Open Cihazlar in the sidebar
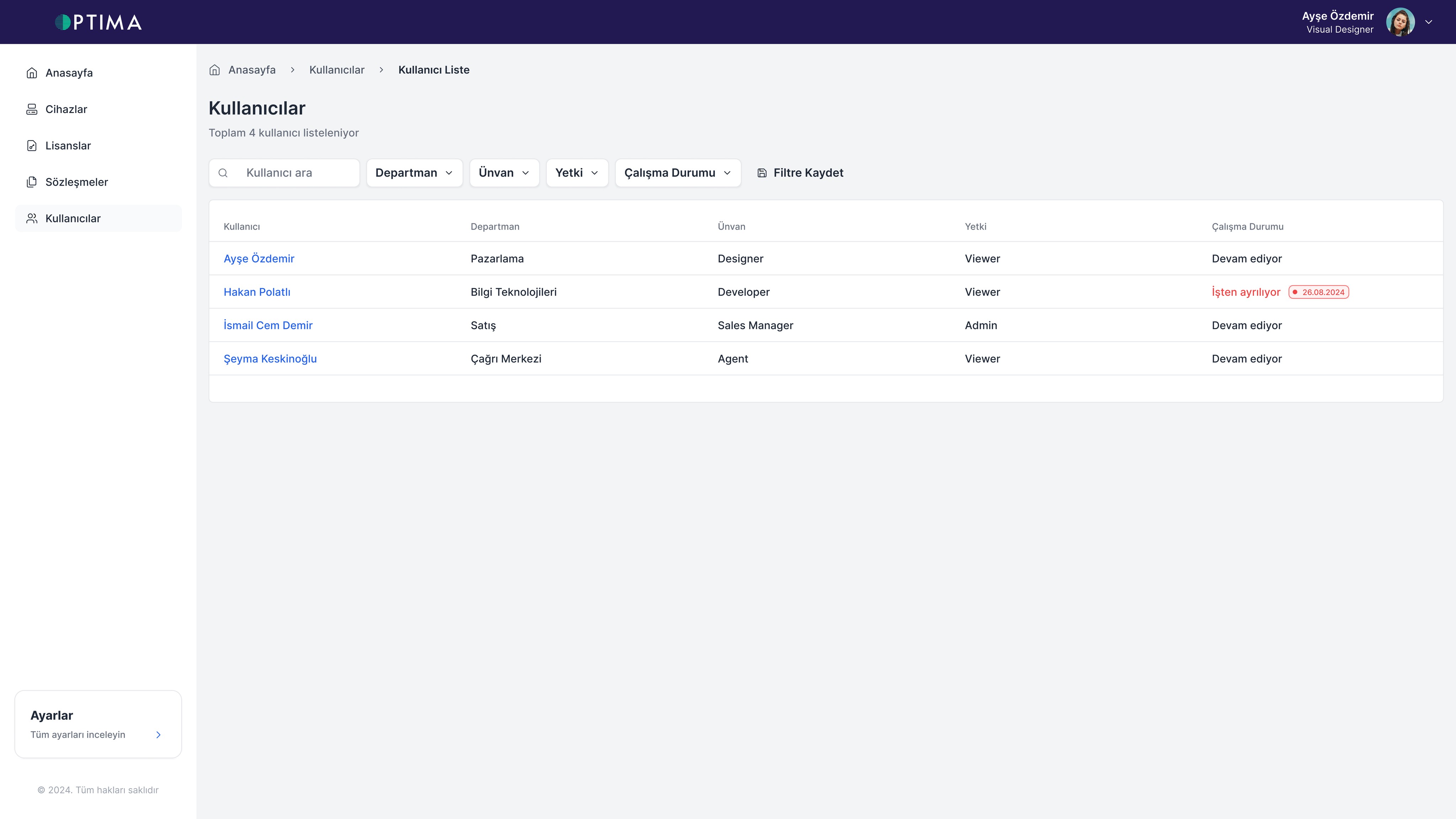The width and height of the screenshot is (1456, 819). click(x=98, y=109)
